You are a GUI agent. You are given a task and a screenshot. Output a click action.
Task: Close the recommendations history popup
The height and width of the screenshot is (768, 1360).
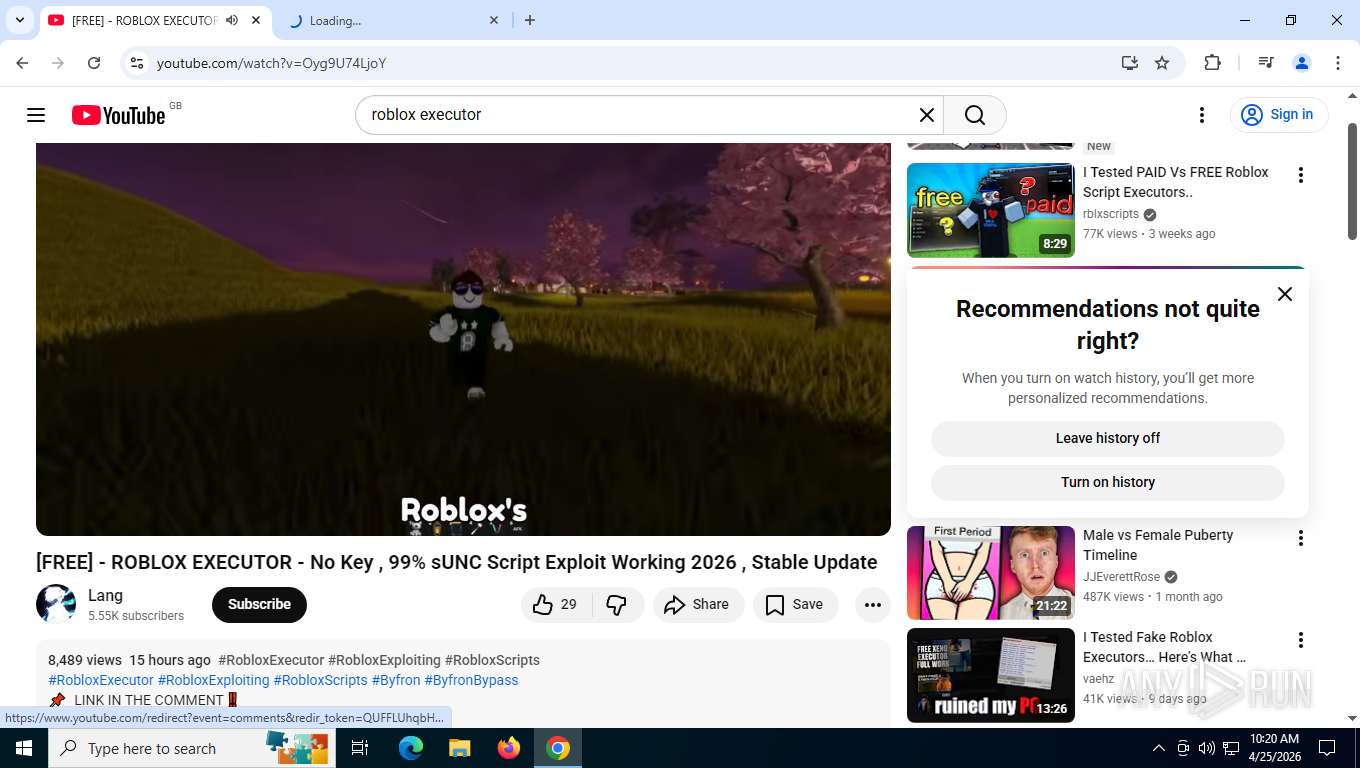[1285, 294]
